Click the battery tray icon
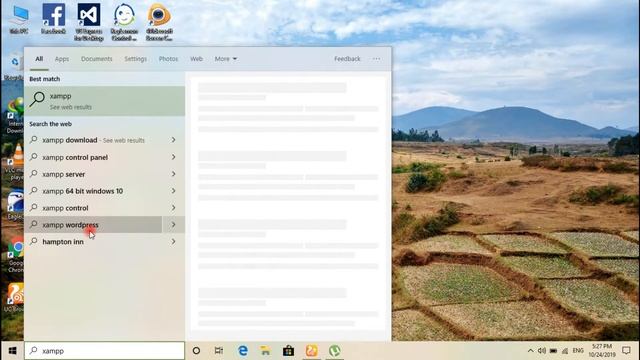This screenshot has height=360, width=640. [553, 351]
